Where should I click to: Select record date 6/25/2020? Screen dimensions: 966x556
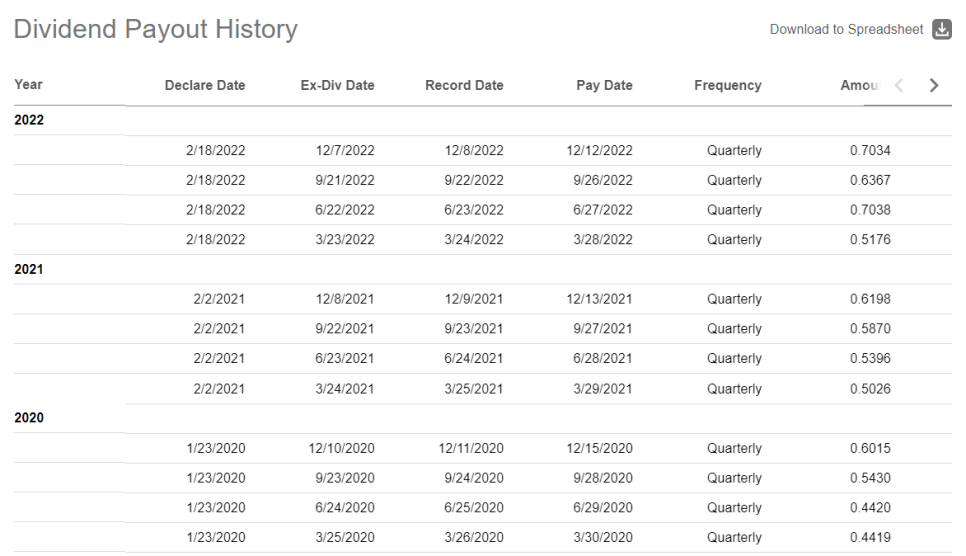click(474, 507)
